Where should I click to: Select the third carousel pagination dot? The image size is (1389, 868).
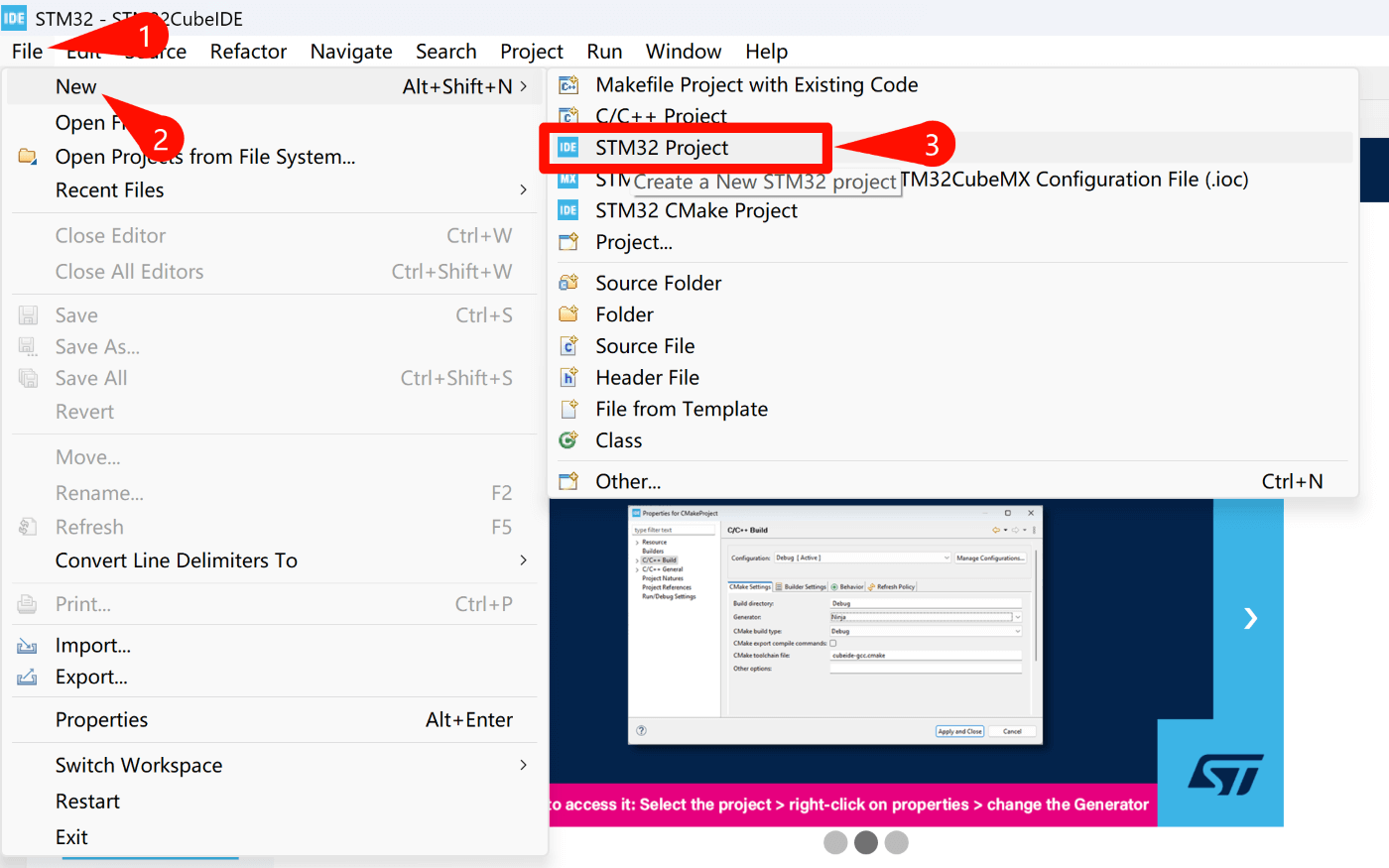click(x=897, y=842)
